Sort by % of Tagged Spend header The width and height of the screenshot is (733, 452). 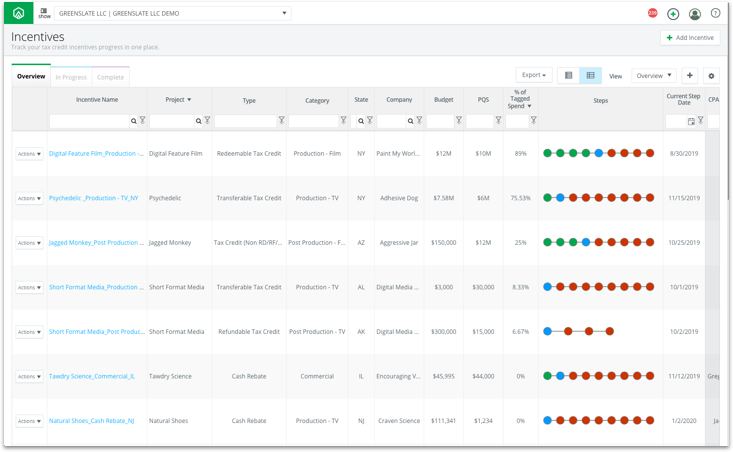click(520, 99)
